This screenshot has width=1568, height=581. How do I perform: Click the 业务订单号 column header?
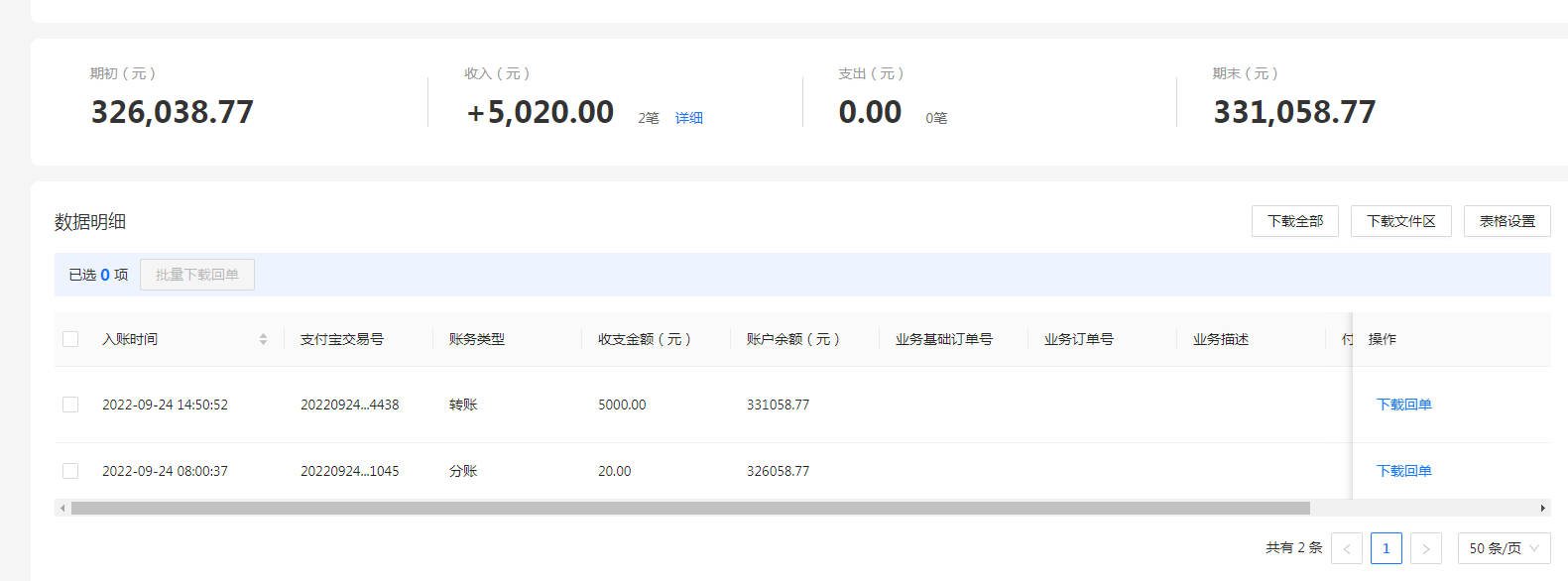coord(1079,339)
